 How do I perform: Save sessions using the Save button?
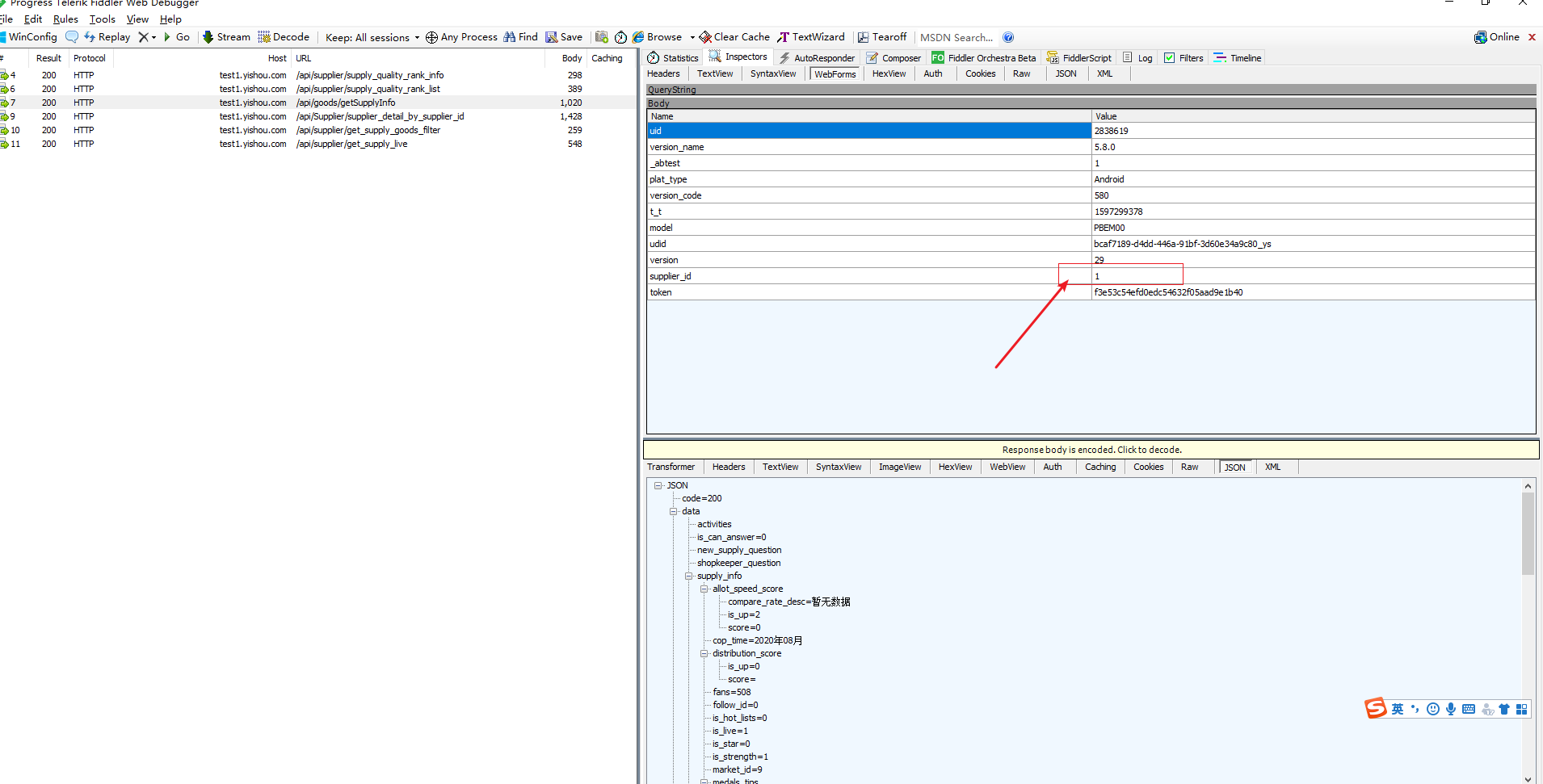[564, 37]
